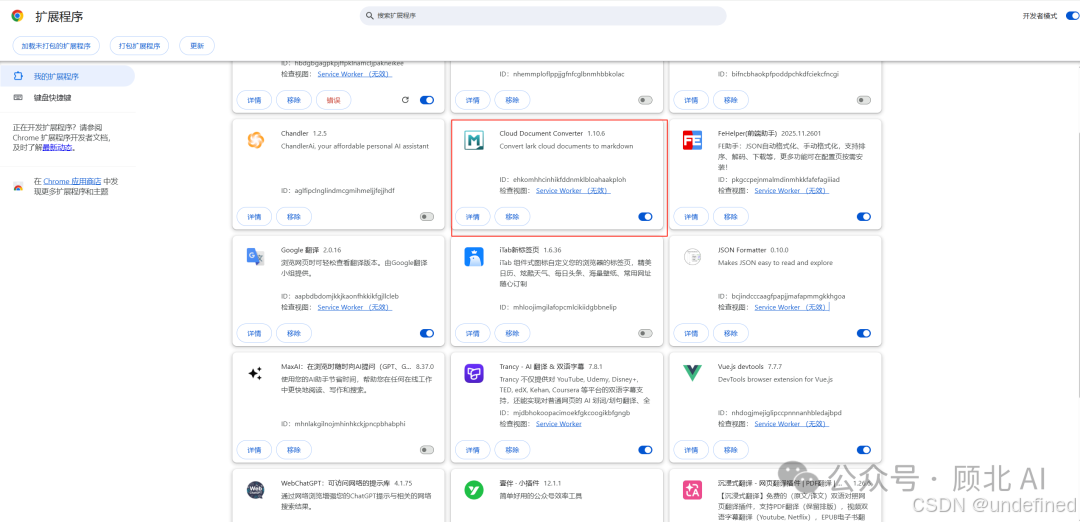Click the WebChatGPT extension icon

(255, 490)
